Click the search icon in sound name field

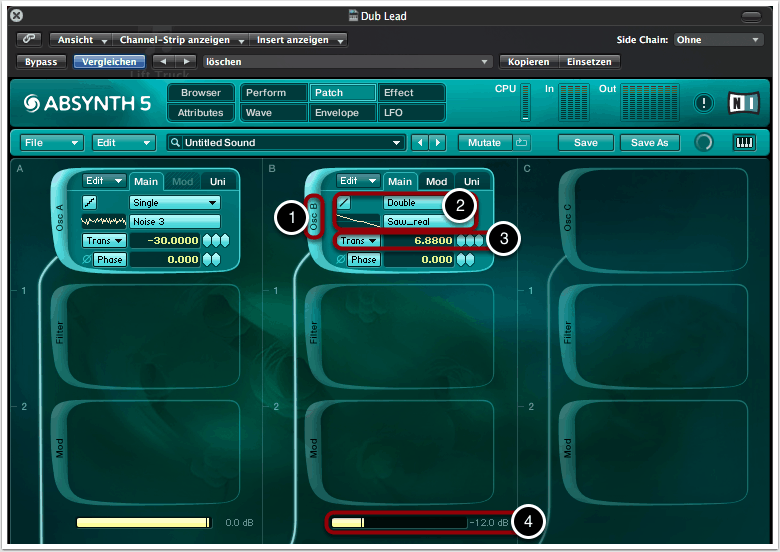point(175,143)
